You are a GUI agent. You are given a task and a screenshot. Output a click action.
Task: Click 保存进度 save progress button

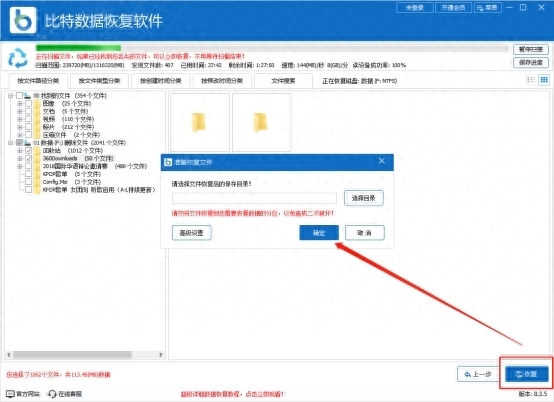[531, 63]
